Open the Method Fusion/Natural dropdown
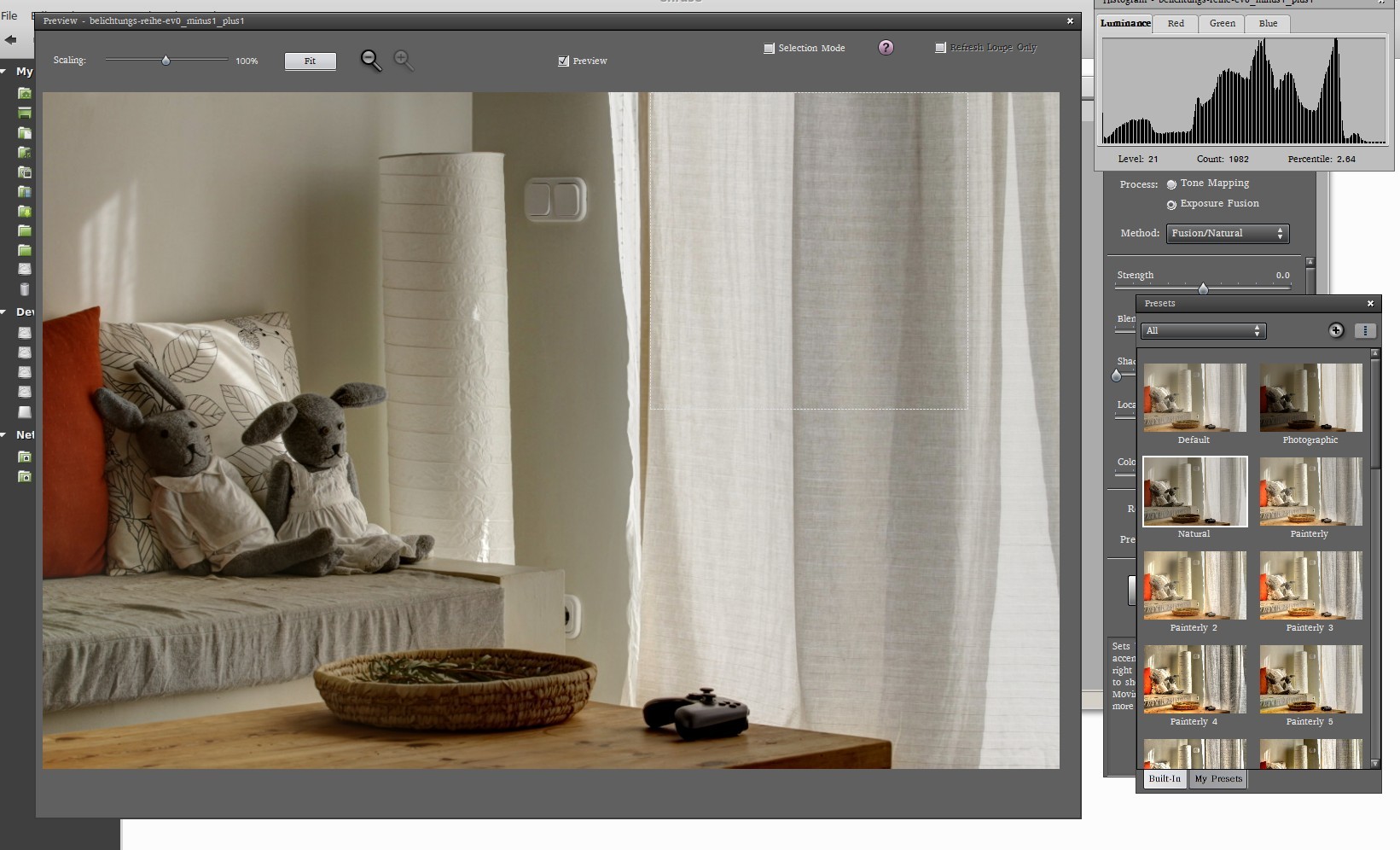 pos(1227,233)
